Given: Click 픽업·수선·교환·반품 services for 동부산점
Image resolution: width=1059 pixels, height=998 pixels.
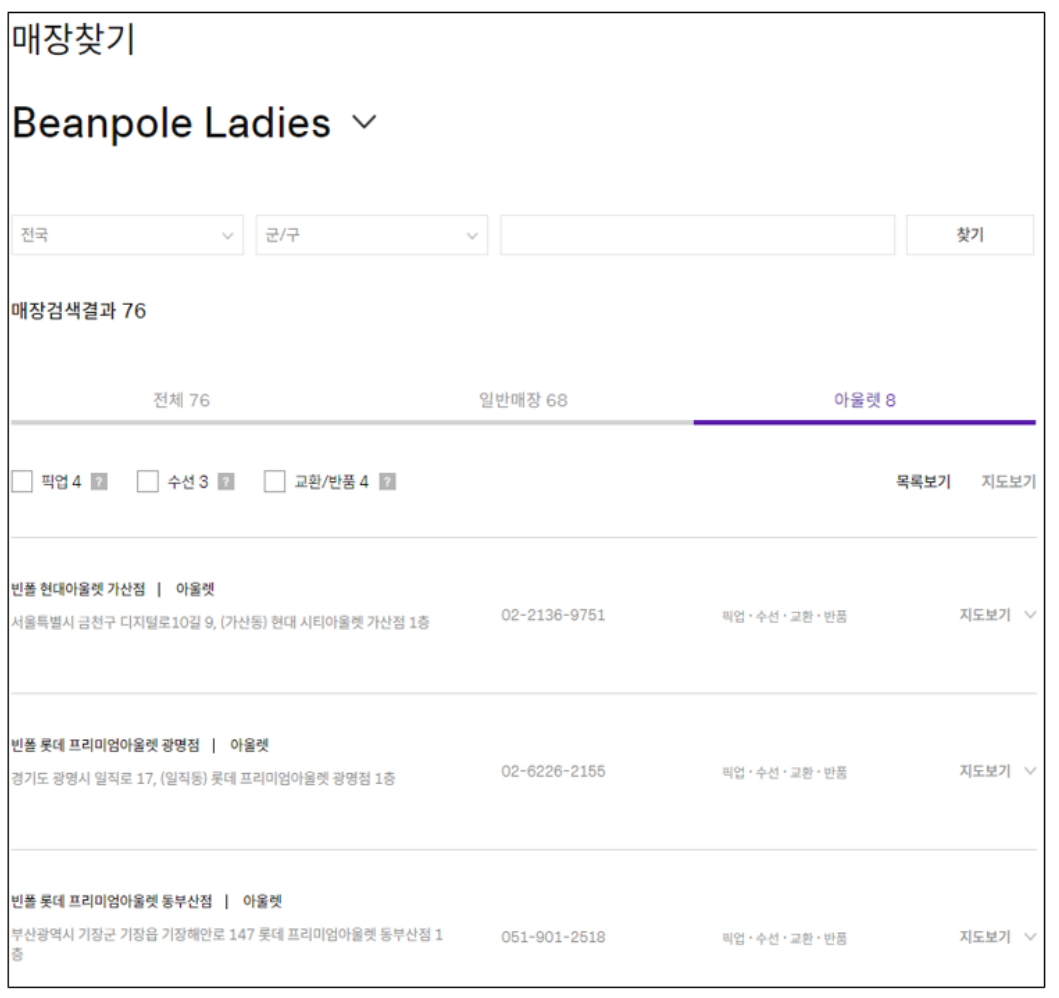Looking at the screenshot, I should coord(784,939).
